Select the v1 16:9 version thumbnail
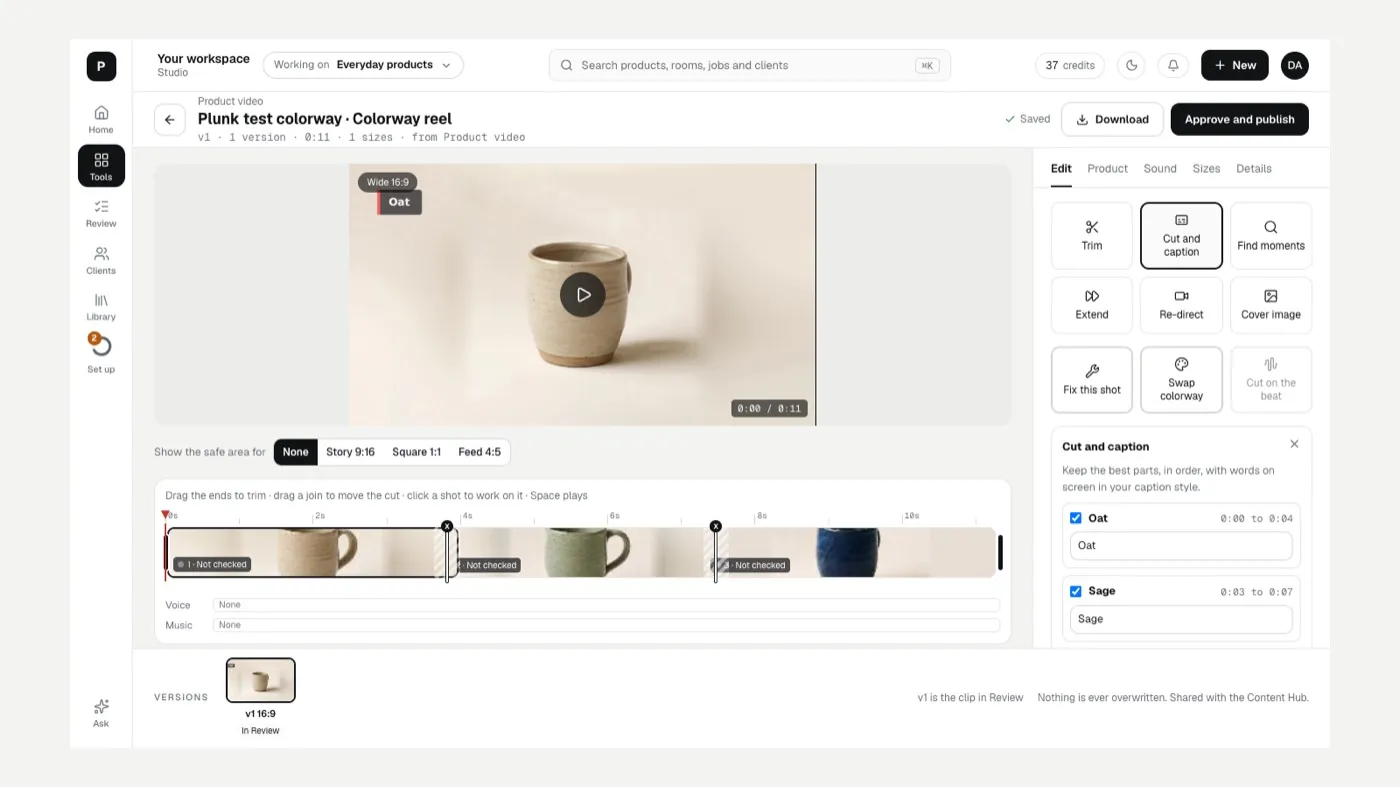The image size is (1400, 787). click(x=261, y=680)
